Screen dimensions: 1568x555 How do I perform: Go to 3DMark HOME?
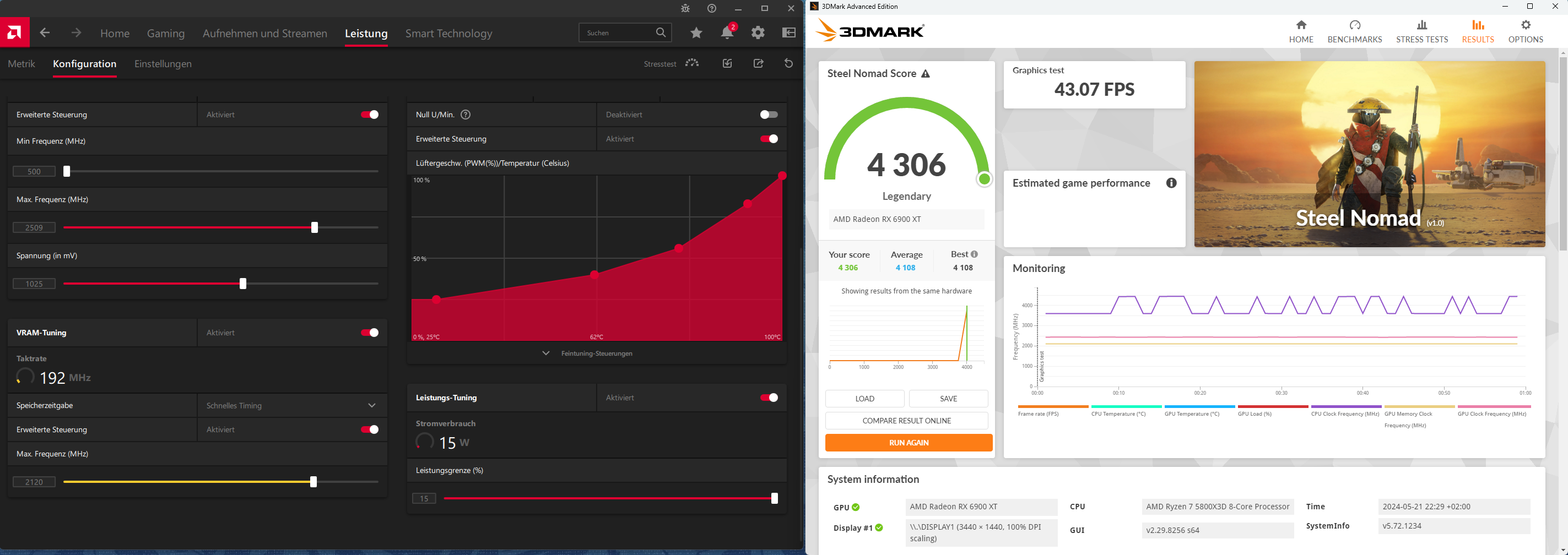1301,31
